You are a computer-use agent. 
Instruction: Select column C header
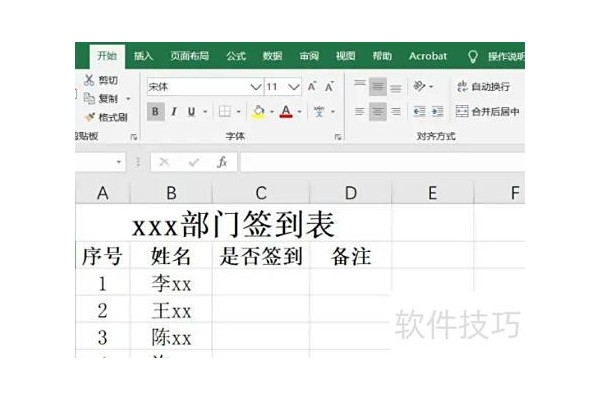pyautogui.click(x=261, y=193)
